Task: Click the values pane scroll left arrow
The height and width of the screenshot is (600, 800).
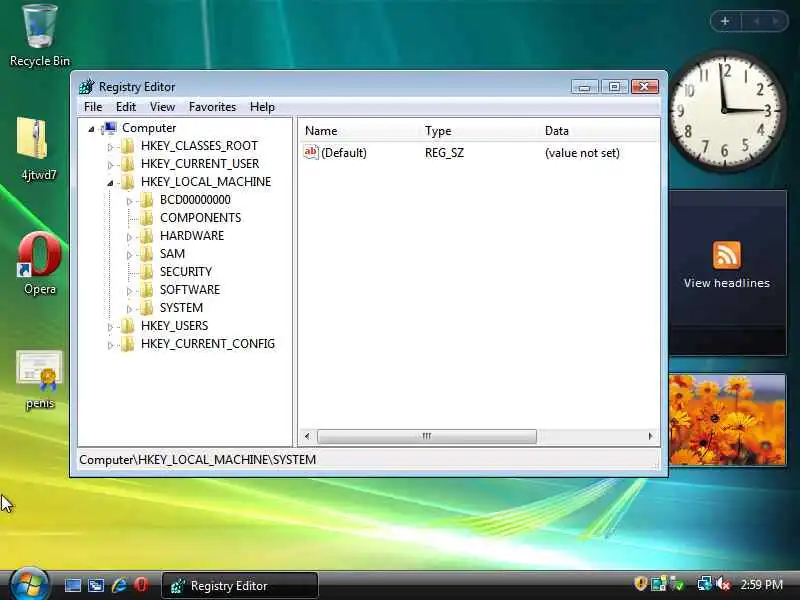Action: tap(307, 436)
